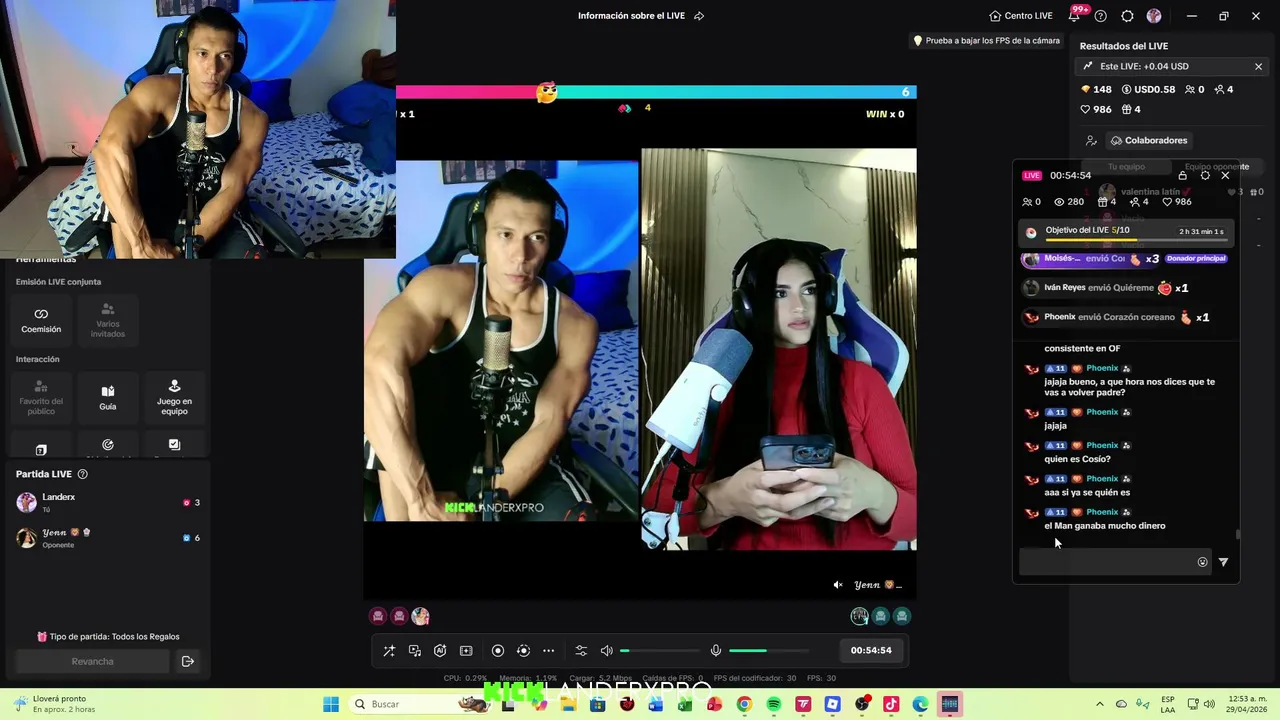Screen dimensions: 1280x720
Task: Start recording with the record button
Action: tap(498, 651)
